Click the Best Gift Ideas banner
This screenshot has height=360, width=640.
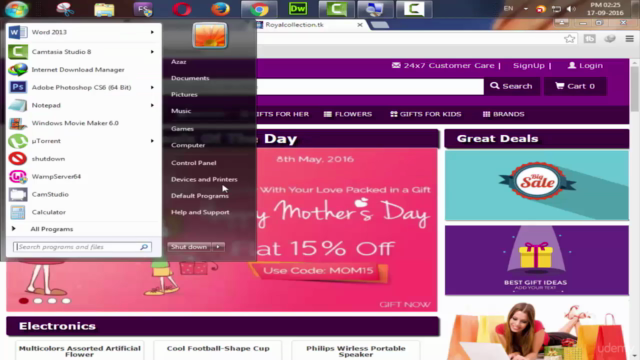pos(537,260)
